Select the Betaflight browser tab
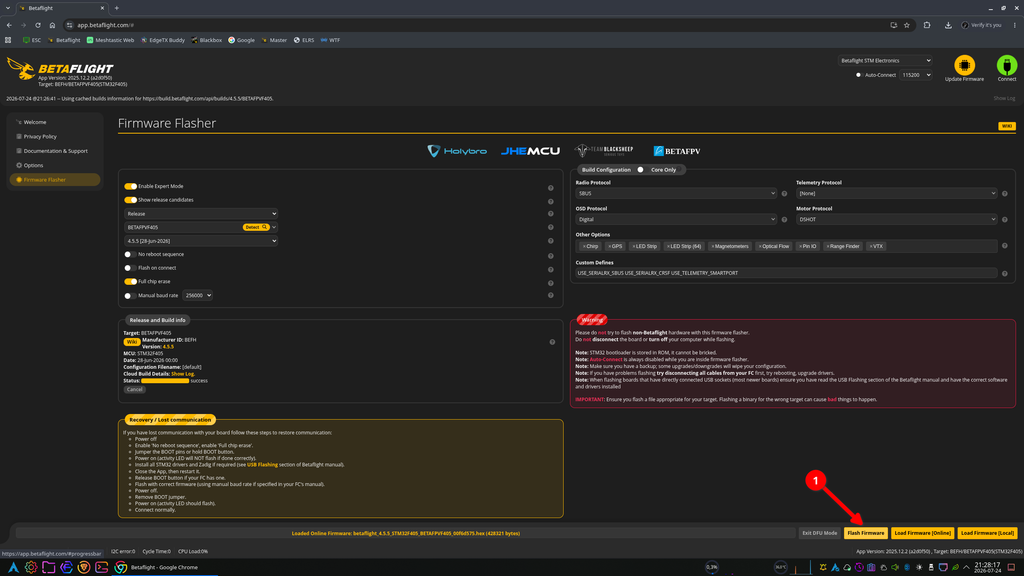The image size is (1024, 576). pos(62,8)
